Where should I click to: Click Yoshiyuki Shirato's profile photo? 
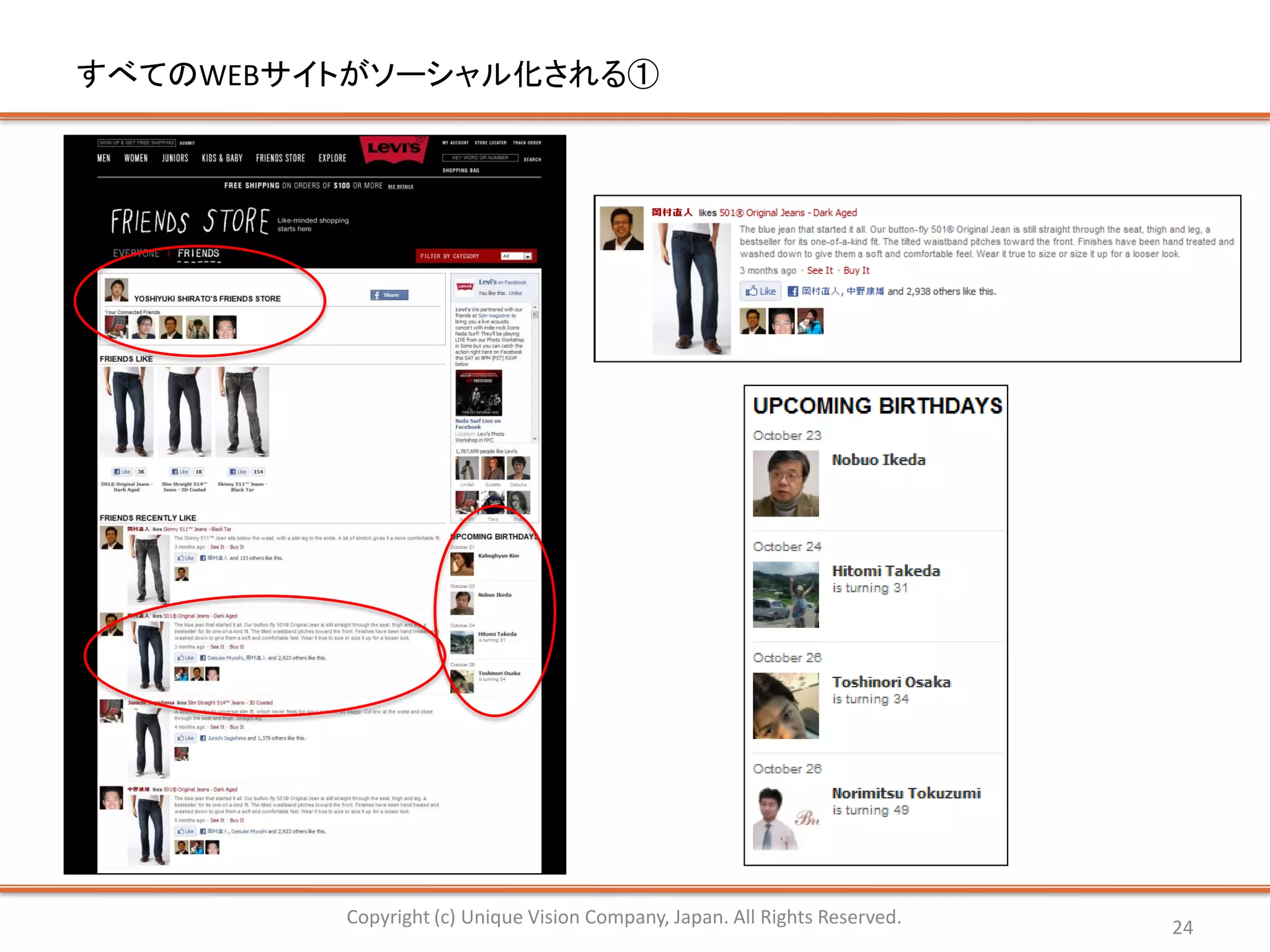click(117, 290)
